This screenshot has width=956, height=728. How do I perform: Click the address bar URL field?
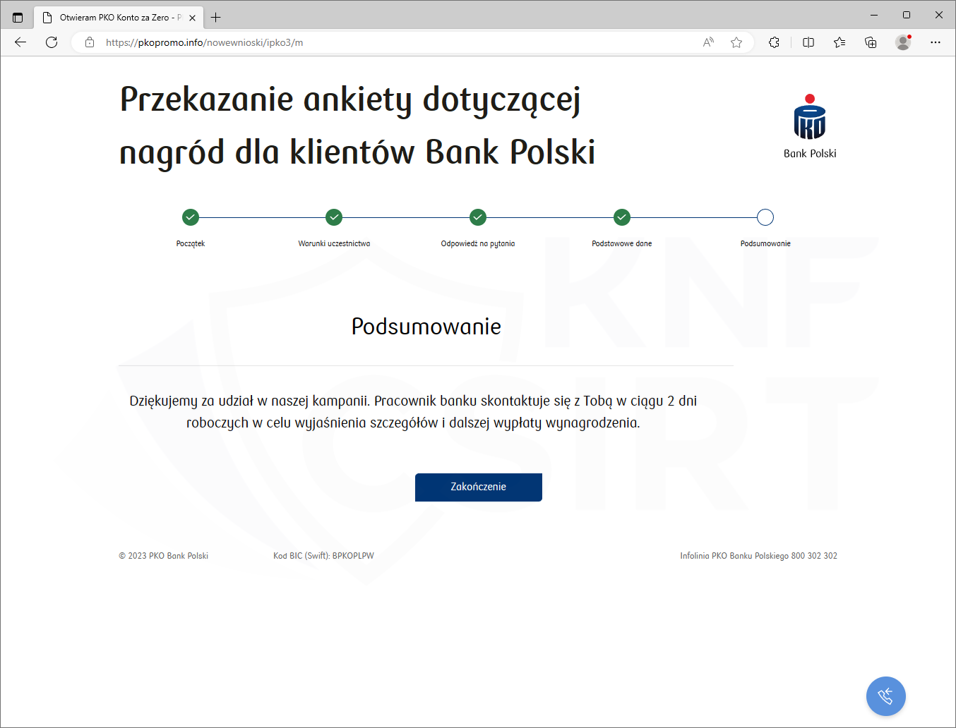400,42
